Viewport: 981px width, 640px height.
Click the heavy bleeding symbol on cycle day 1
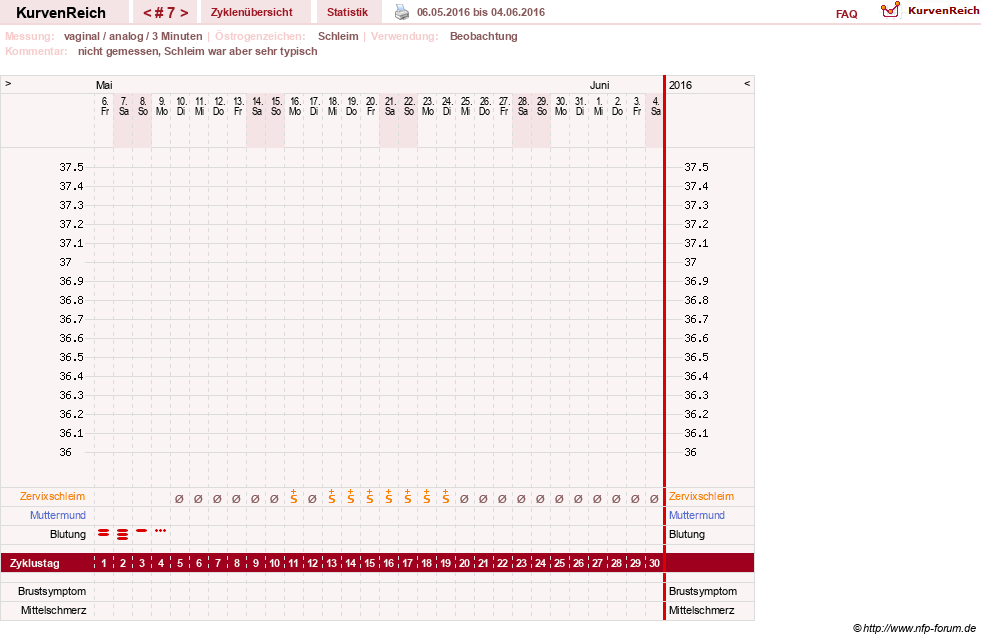pos(104,533)
